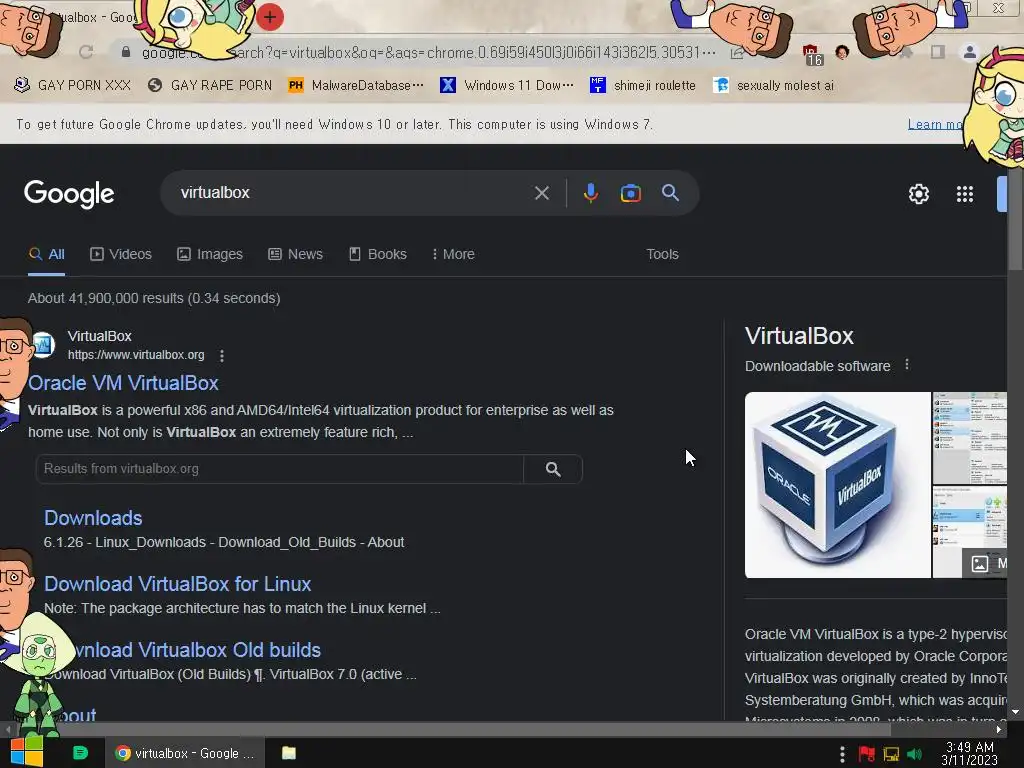Viewport: 1024px width, 768px height.
Task: Open the Linux_Downloads sub-link
Action: (x=152, y=542)
